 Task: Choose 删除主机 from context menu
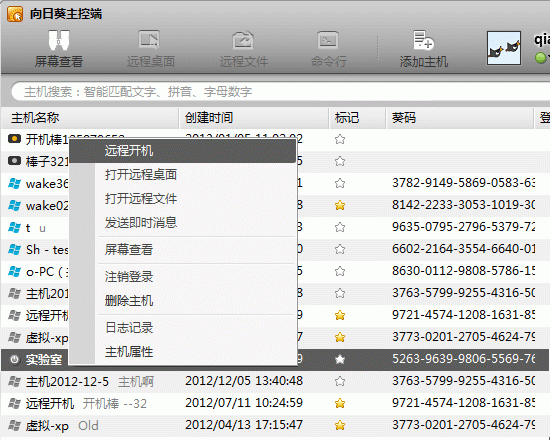[x=183, y=300]
